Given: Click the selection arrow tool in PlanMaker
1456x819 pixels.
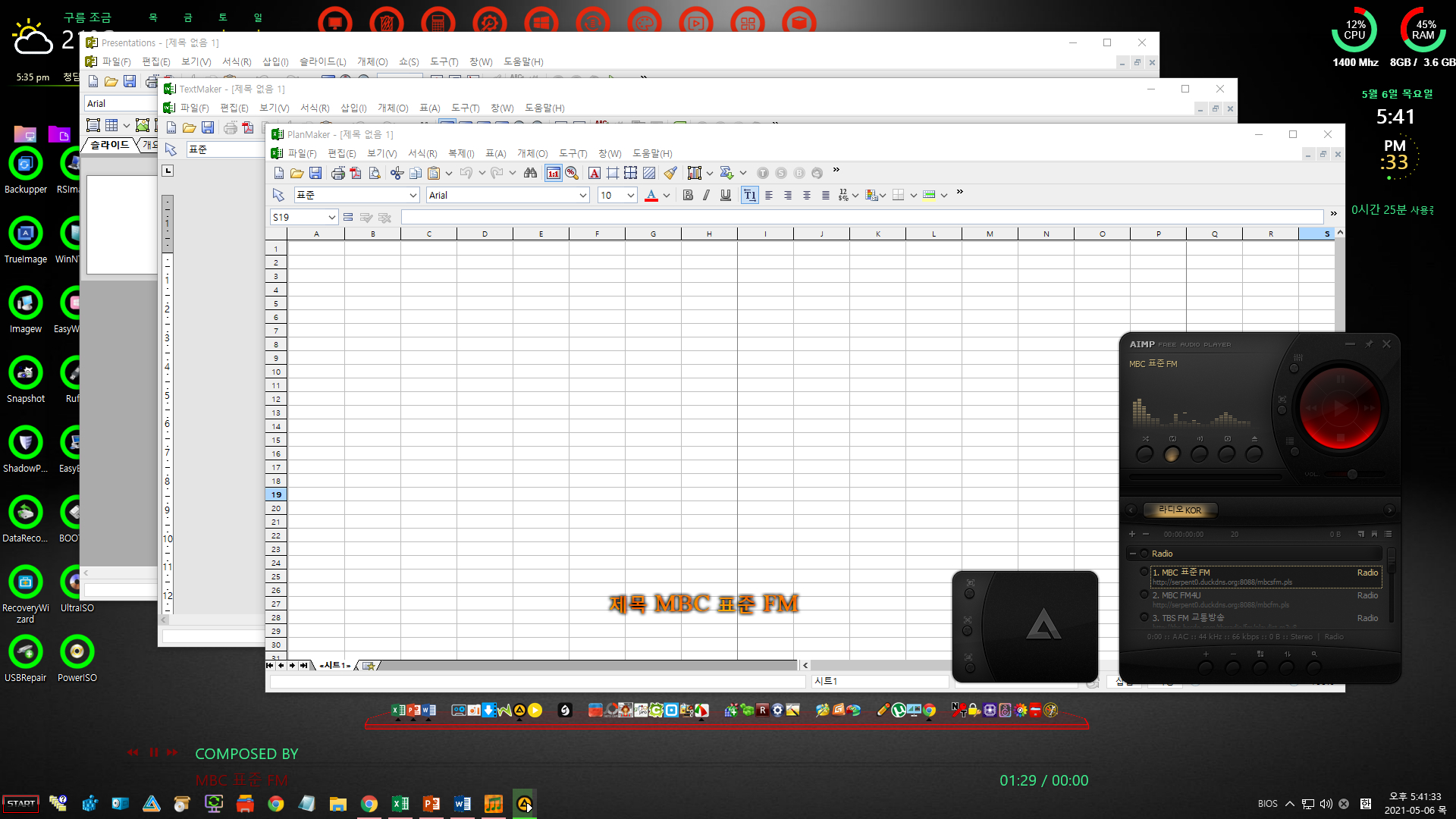Looking at the screenshot, I should tap(278, 195).
